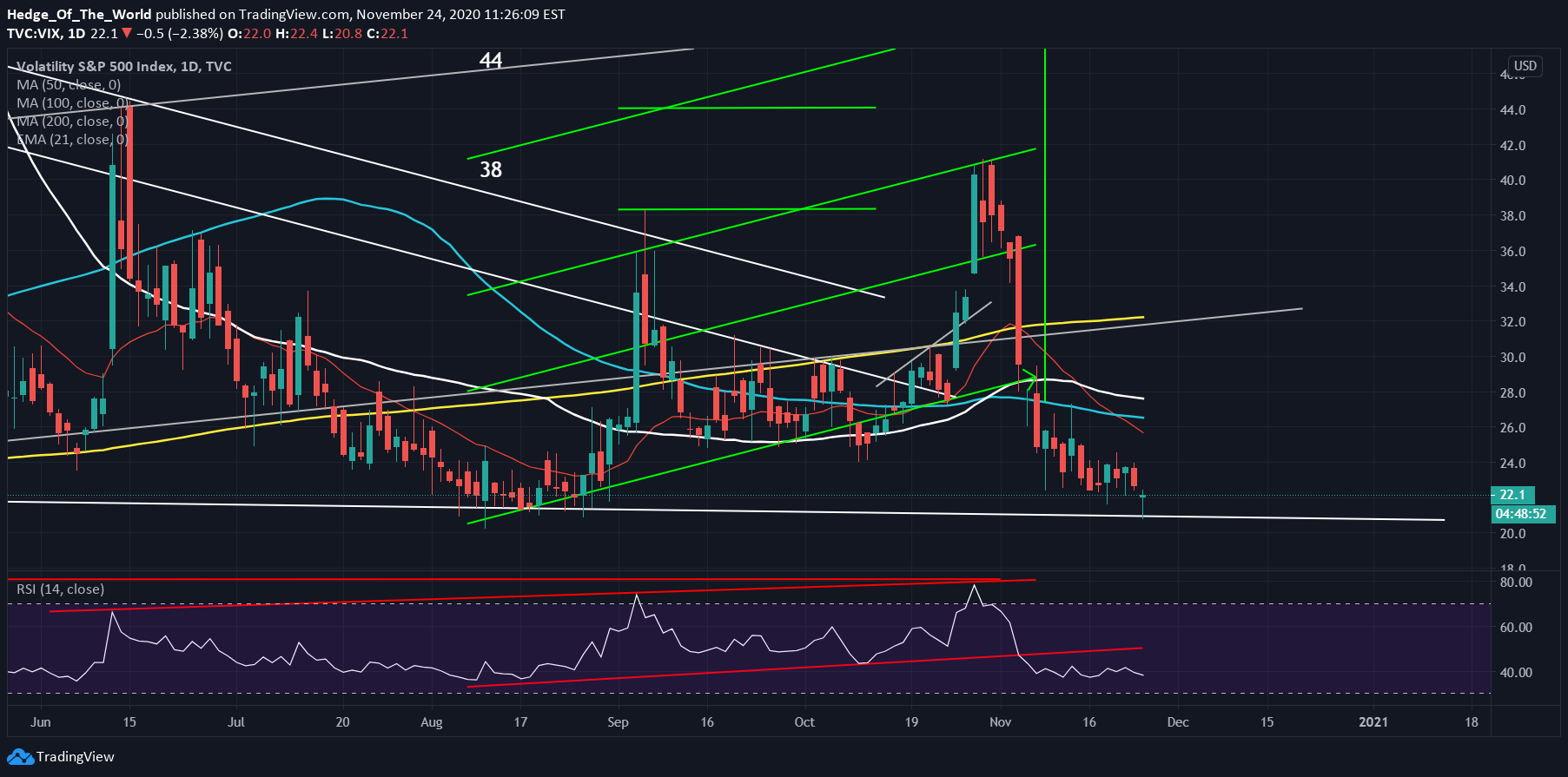Click the USD currency button

[x=1525, y=66]
